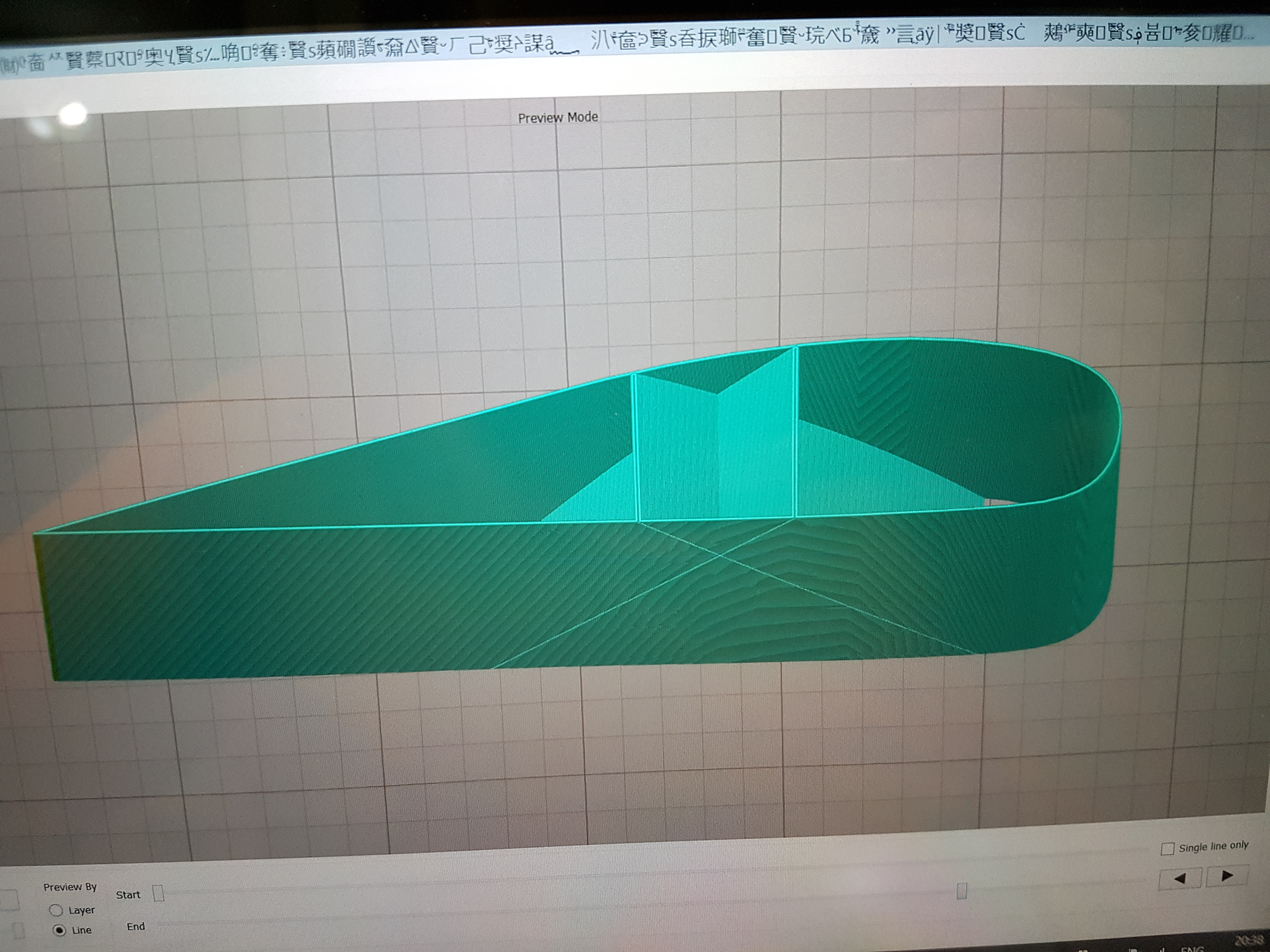
Task: Select the Layer radio button
Action: click(x=56, y=910)
